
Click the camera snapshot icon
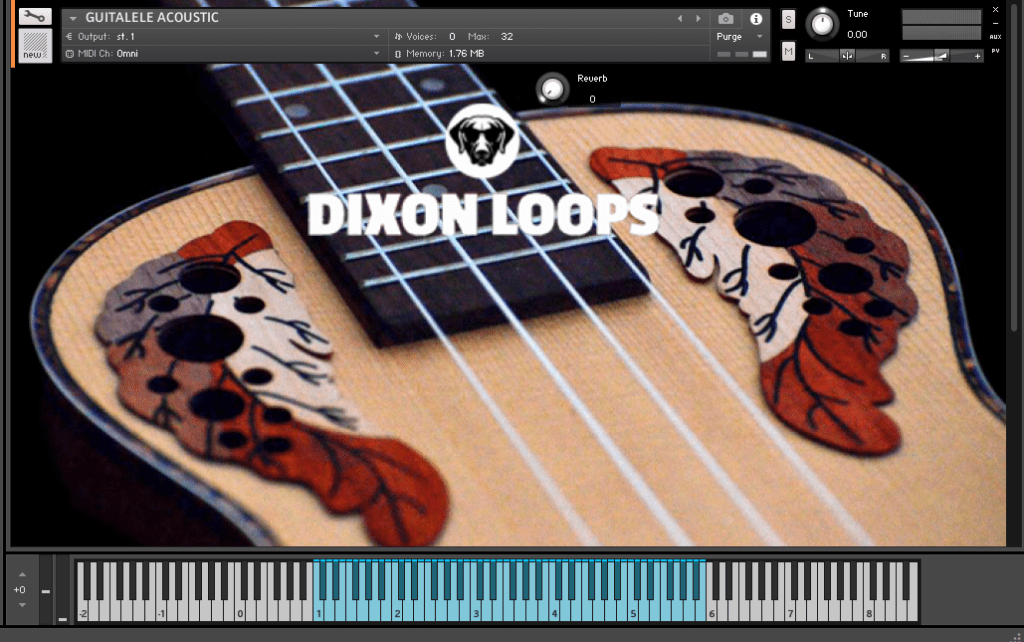(x=726, y=18)
